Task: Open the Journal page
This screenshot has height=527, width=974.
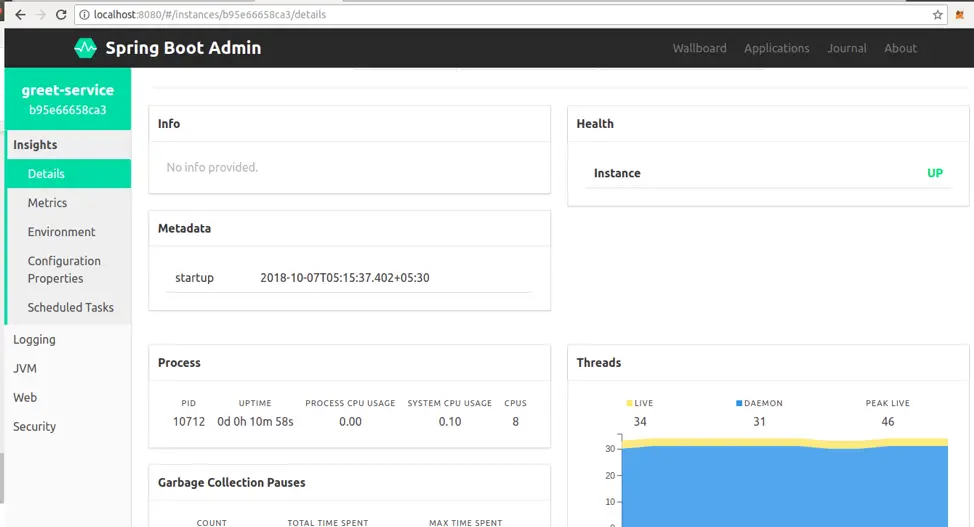Action: pyautogui.click(x=847, y=48)
